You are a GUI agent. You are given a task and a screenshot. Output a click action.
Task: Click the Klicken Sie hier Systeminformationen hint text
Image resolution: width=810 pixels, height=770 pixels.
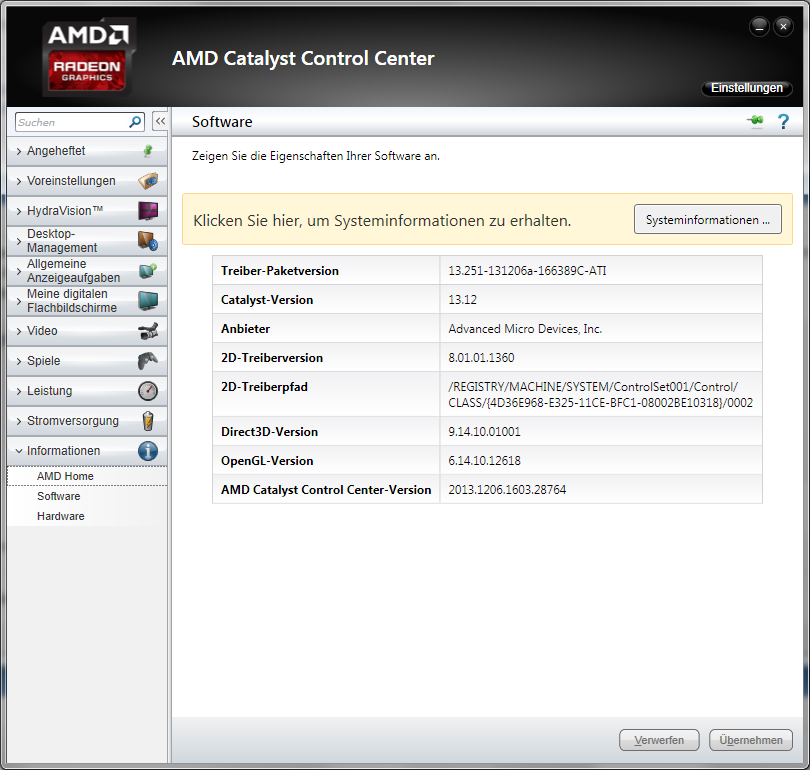click(382, 221)
